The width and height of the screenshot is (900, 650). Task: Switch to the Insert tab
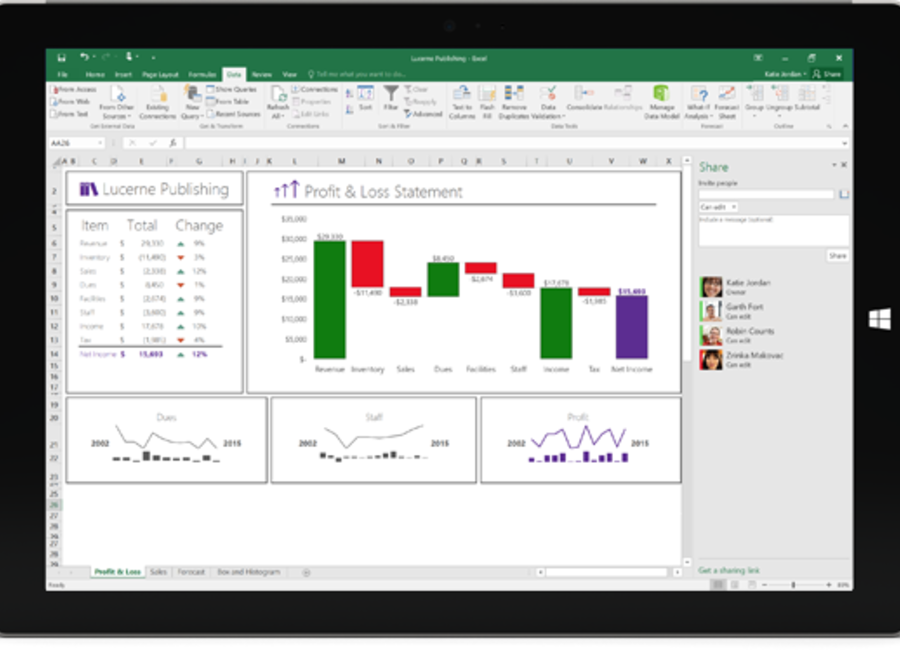123,75
